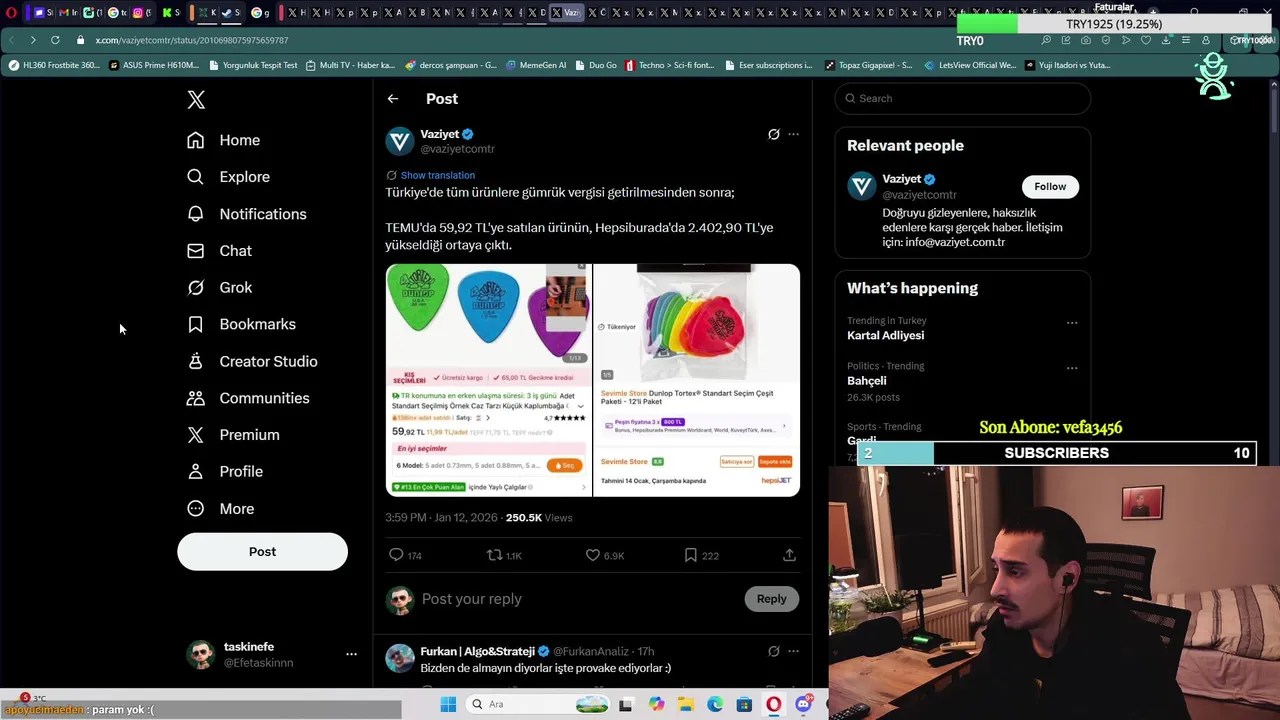The height and width of the screenshot is (720, 1280).
Task: Open the Windows Start menu
Action: click(448, 704)
